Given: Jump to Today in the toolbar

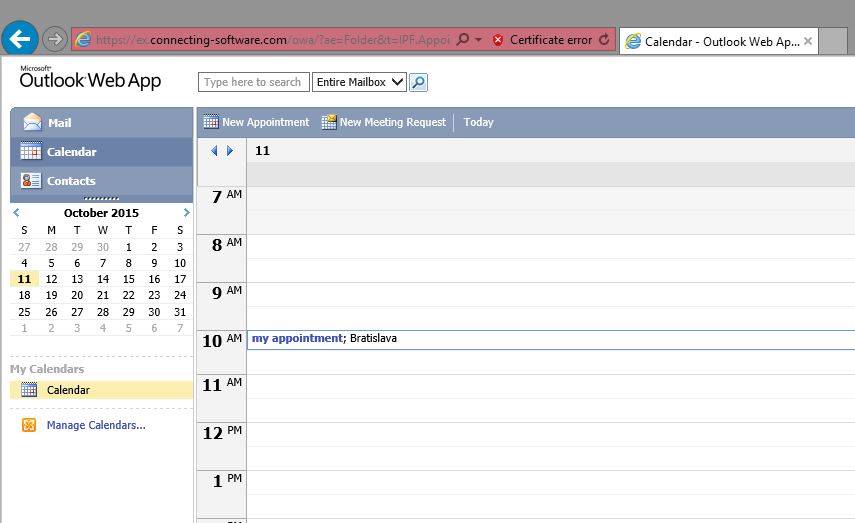Looking at the screenshot, I should 478,122.
